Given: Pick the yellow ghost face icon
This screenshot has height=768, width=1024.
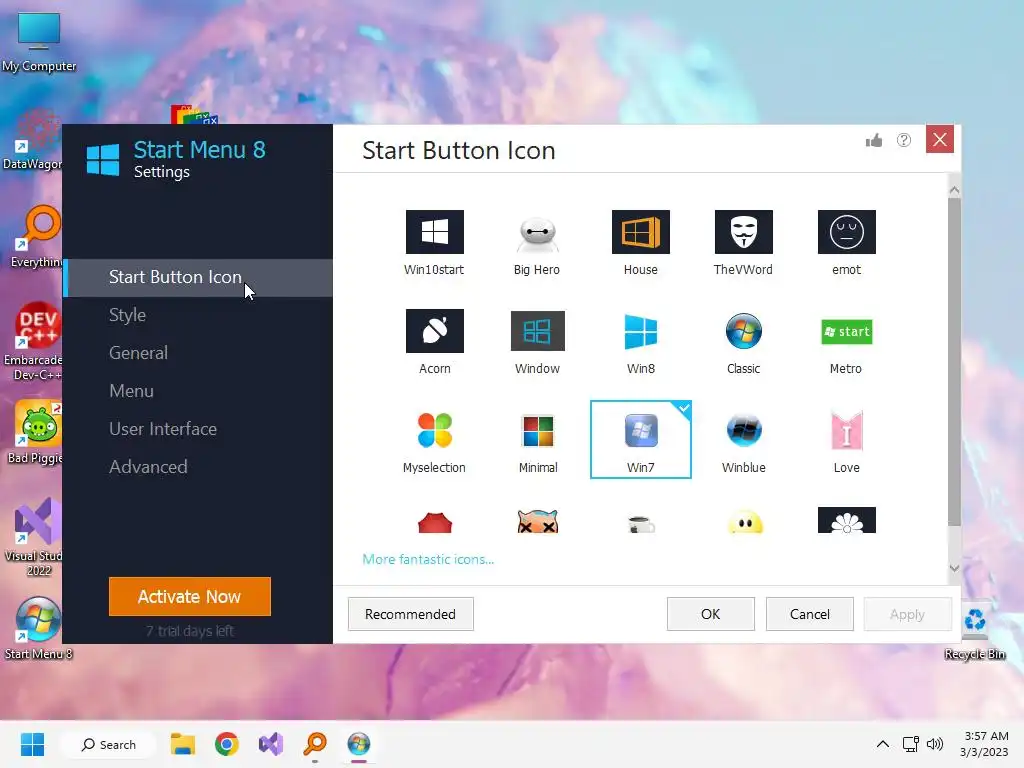Looking at the screenshot, I should [744, 522].
